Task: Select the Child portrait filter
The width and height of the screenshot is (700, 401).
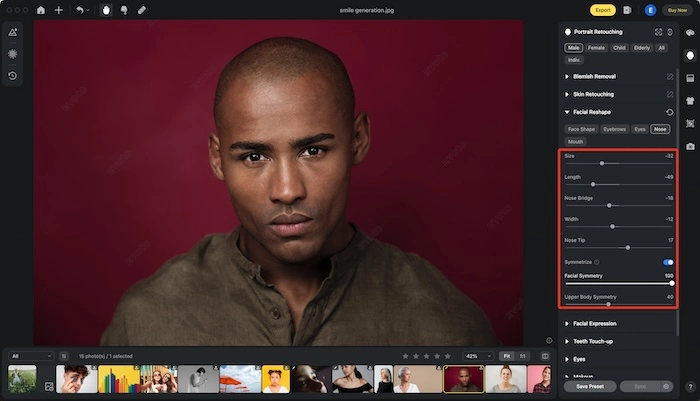Action: pyautogui.click(x=621, y=47)
